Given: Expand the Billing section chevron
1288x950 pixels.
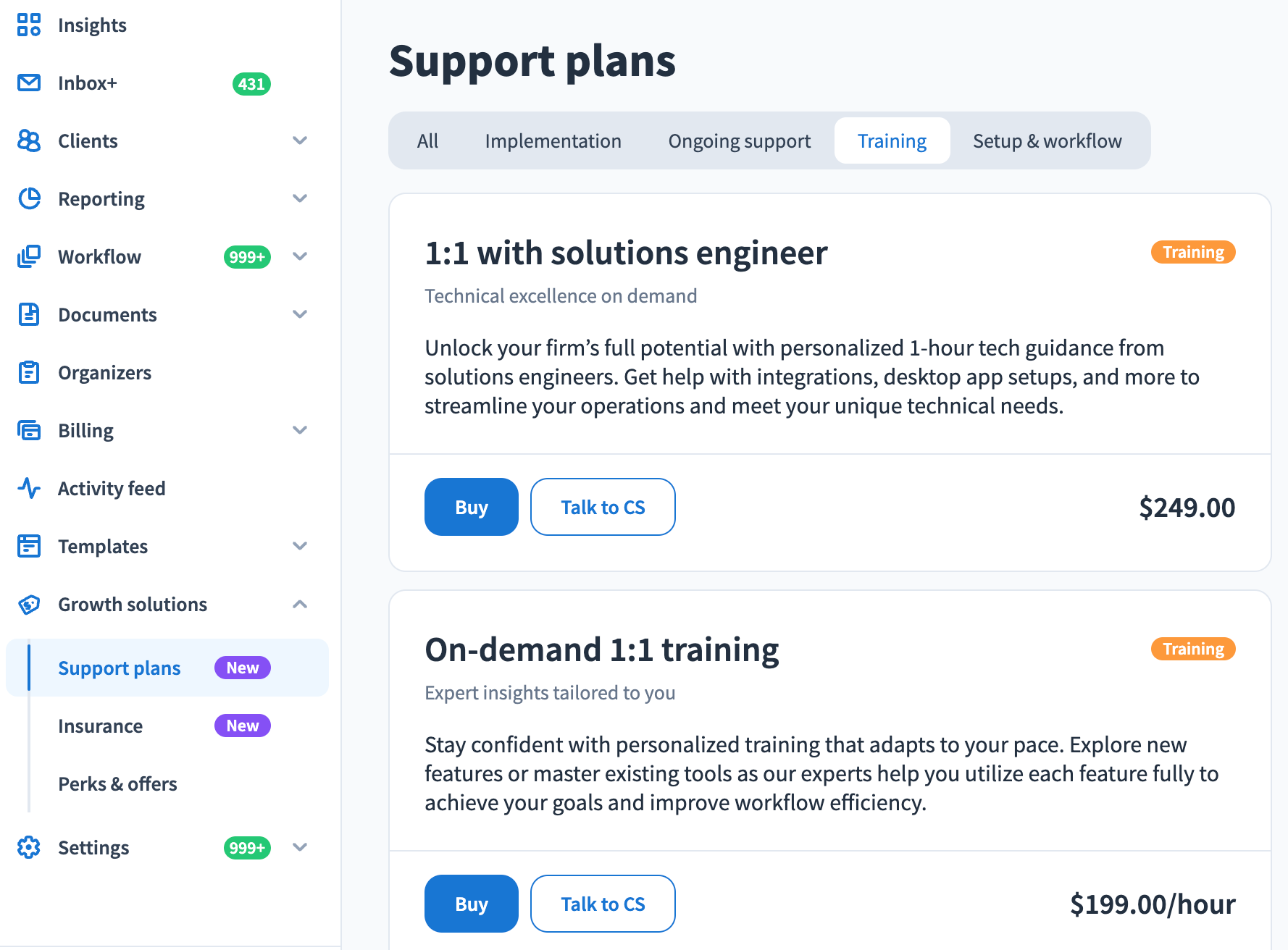Looking at the screenshot, I should pyautogui.click(x=300, y=430).
